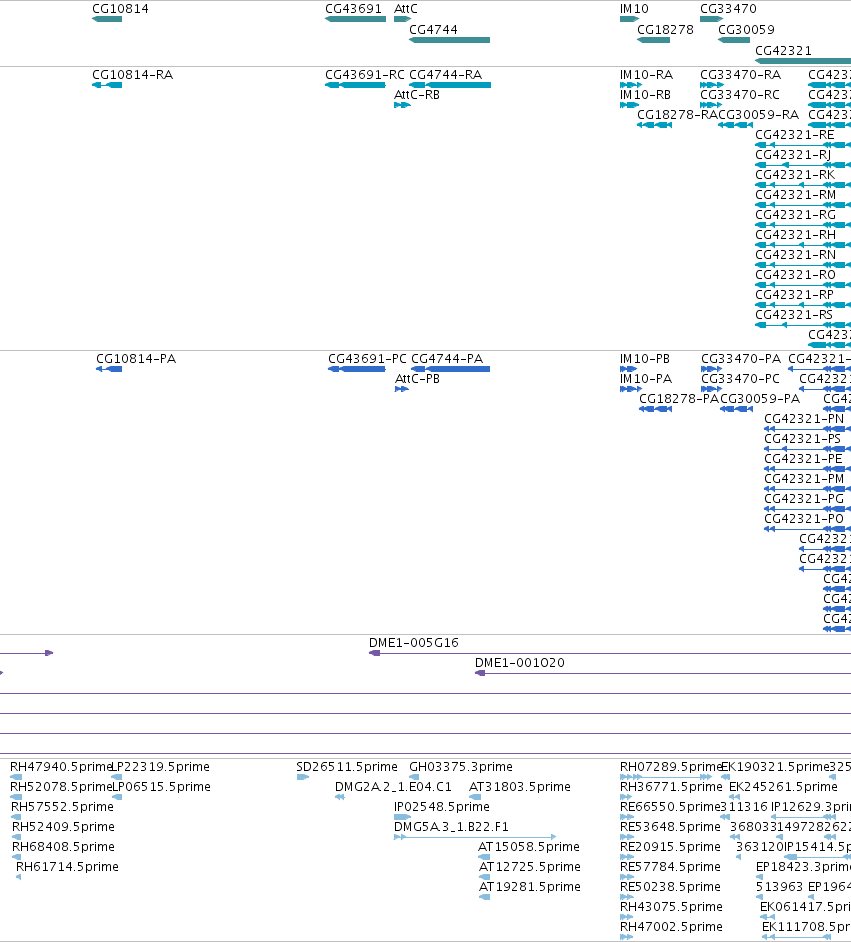851x942 pixels.
Task: Click transcript CG30059-RA
Action: point(759,115)
